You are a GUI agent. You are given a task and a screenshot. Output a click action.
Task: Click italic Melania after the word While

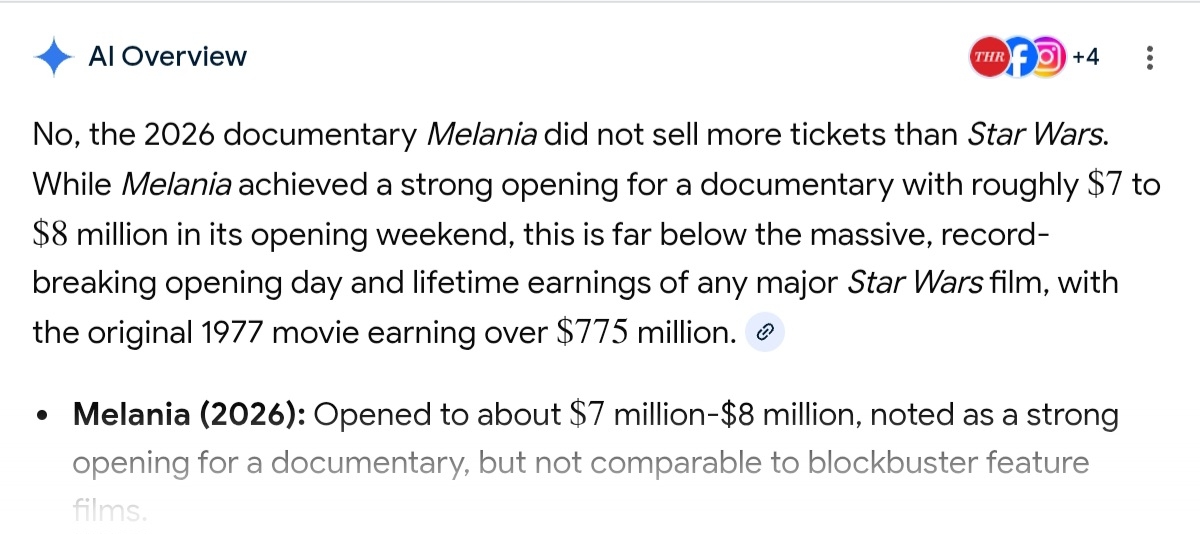tap(177, 185)
